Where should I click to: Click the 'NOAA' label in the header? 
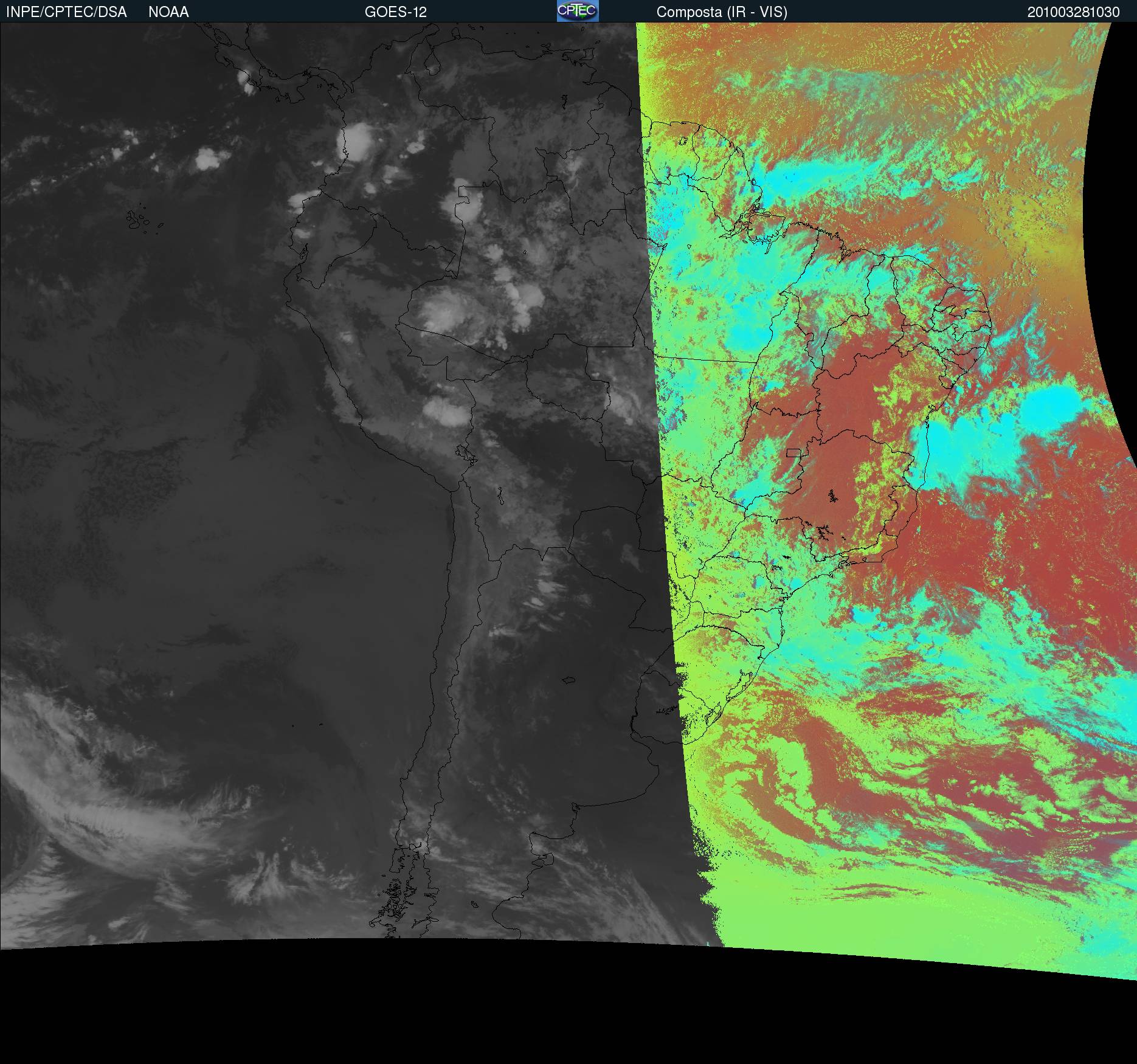click(168, 12)
